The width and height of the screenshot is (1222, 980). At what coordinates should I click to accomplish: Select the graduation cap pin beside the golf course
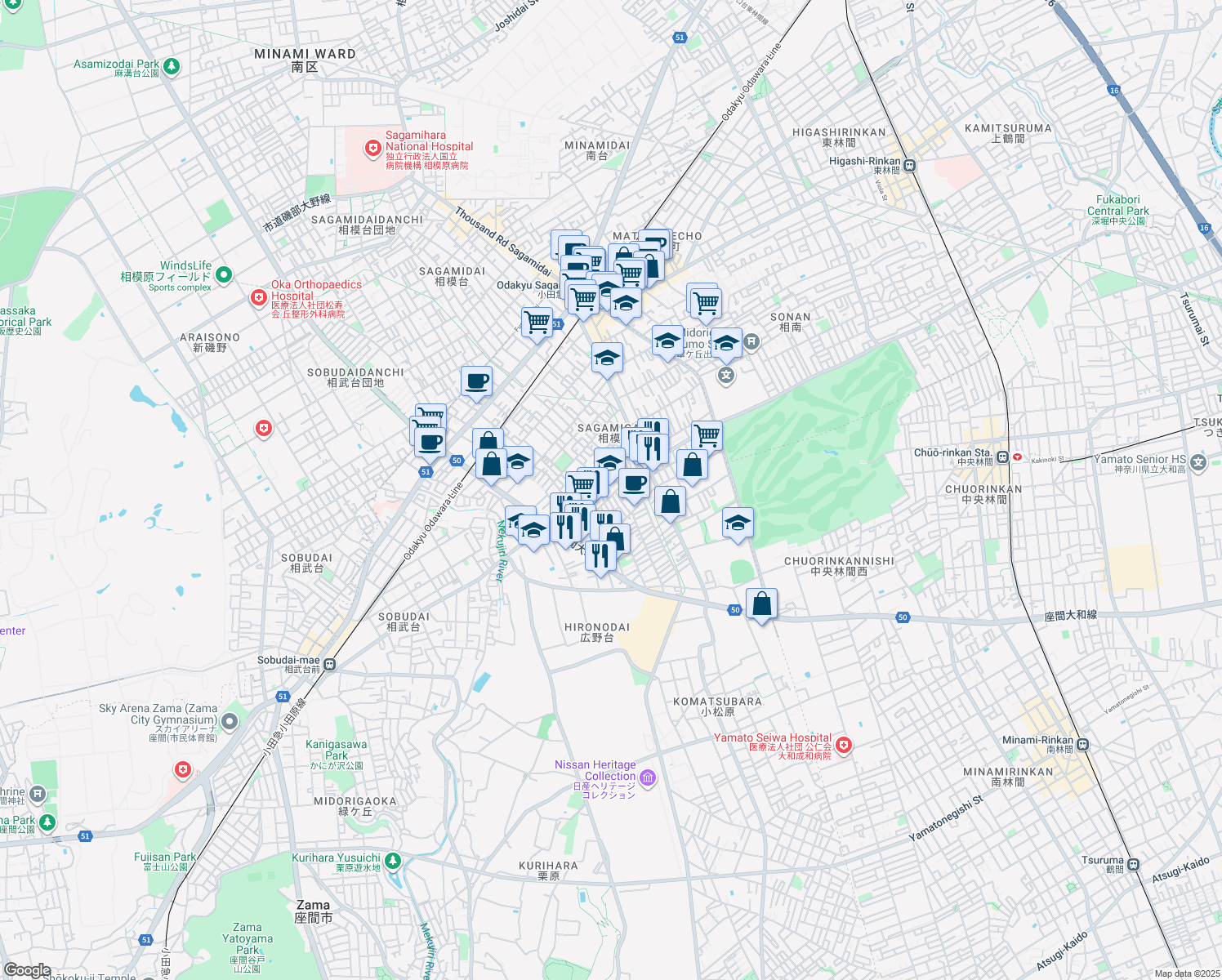[x=738, y=523]
